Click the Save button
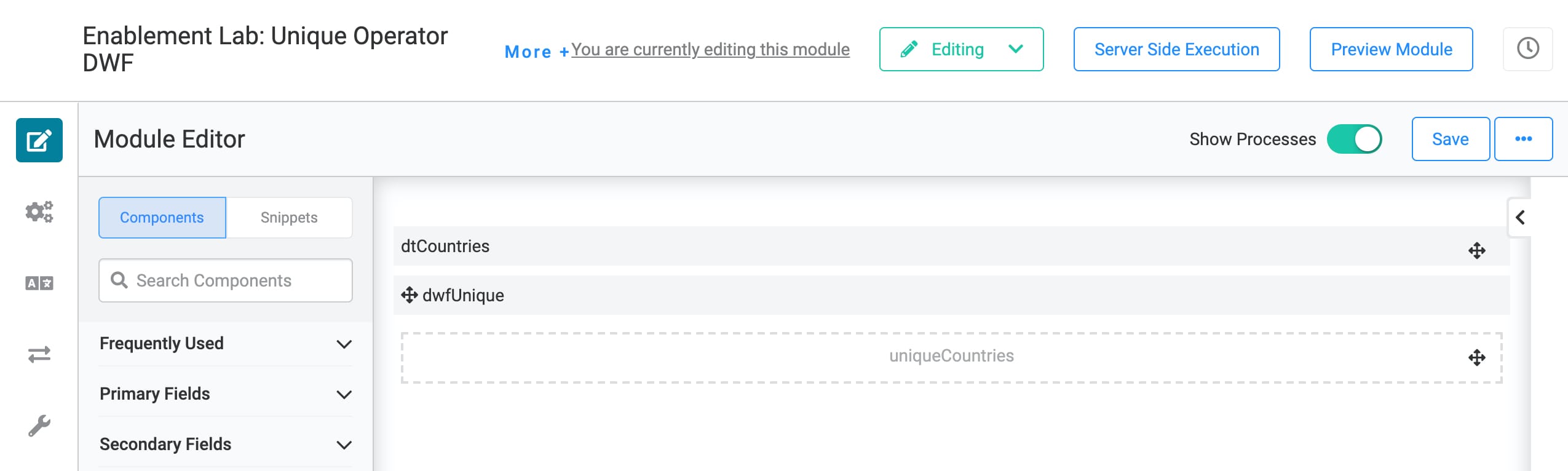 (x=1451, y=139)
